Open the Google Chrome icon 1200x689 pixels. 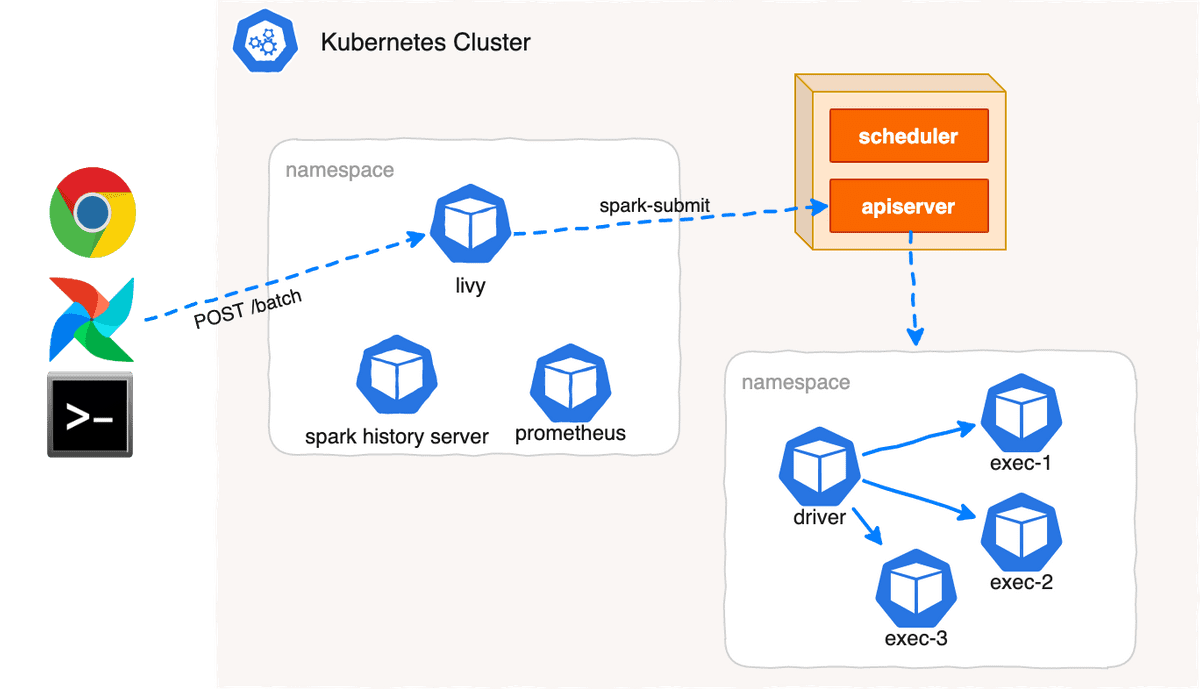pyautogui.click(x=91, y=211)
